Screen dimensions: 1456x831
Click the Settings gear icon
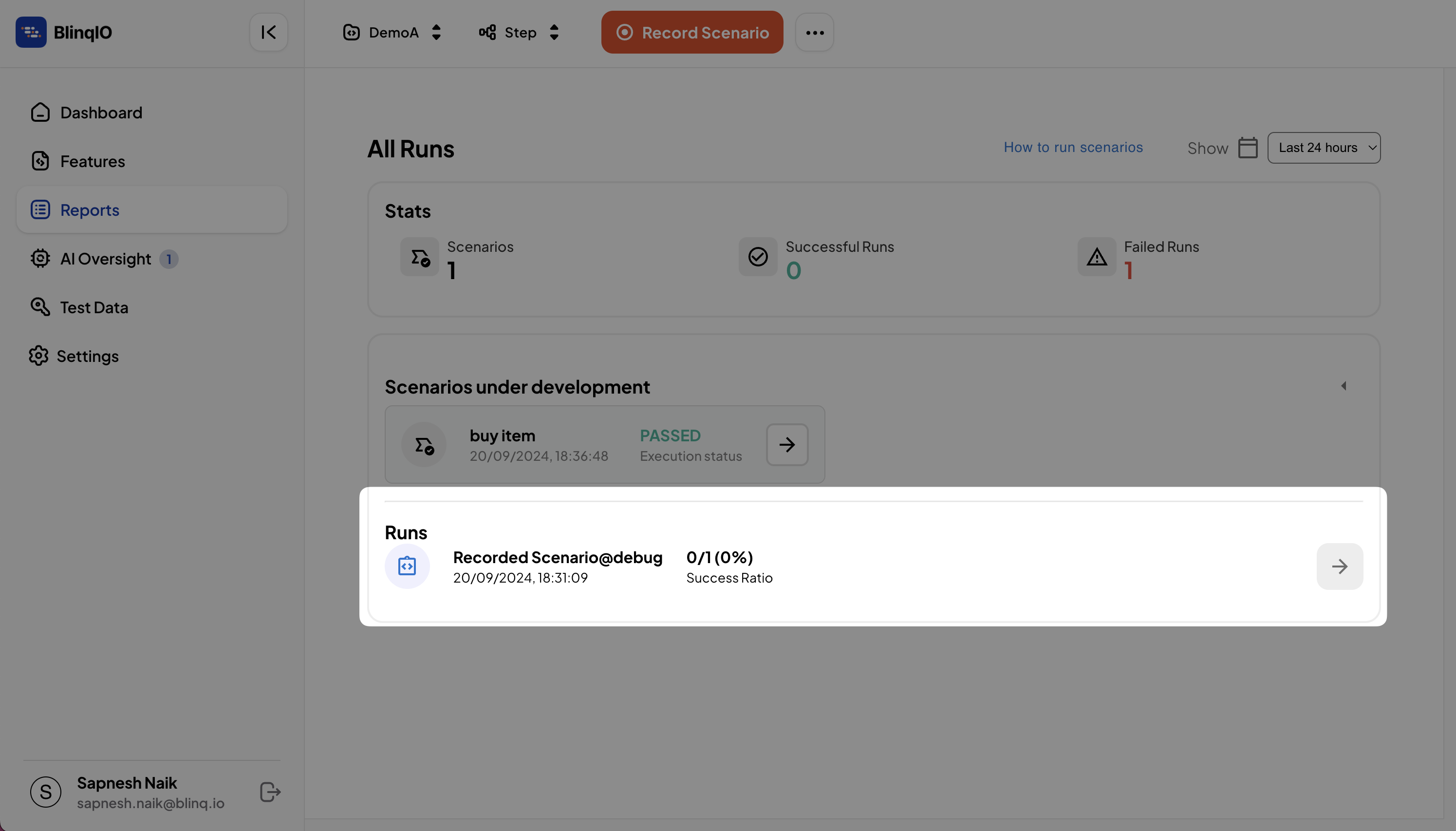tap(38, 355)
